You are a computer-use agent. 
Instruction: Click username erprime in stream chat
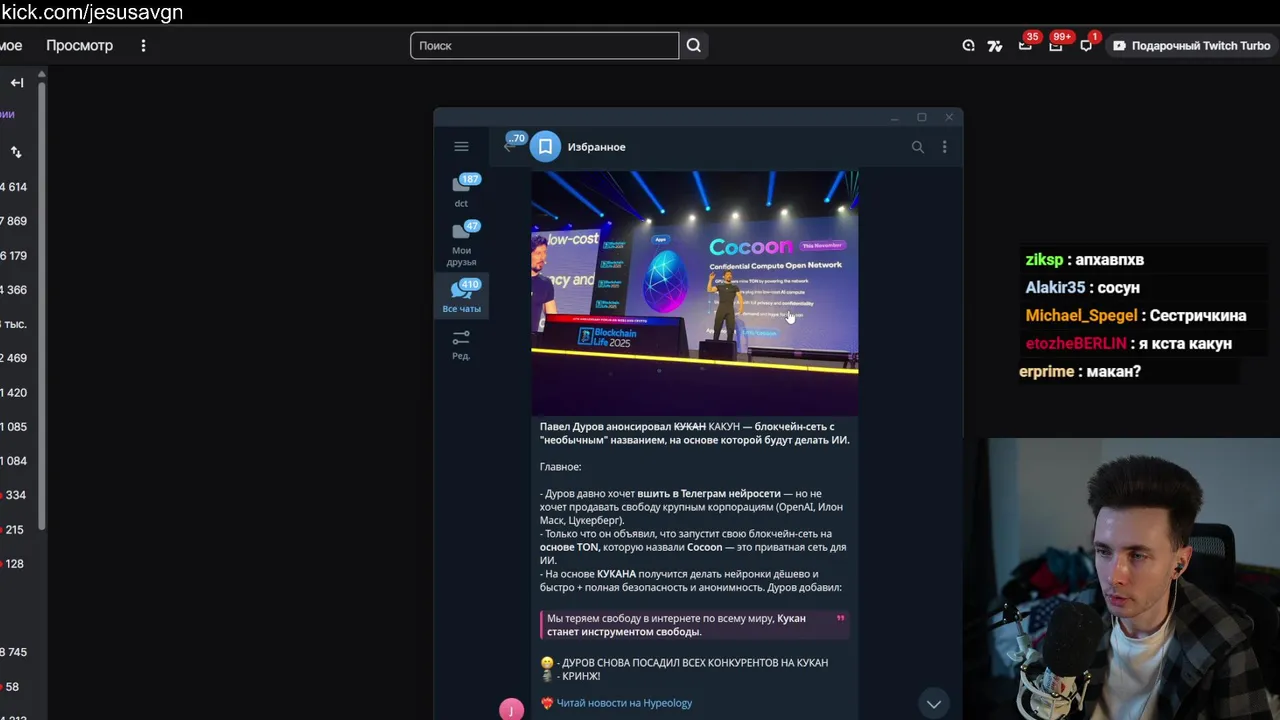coord(1046,371)
